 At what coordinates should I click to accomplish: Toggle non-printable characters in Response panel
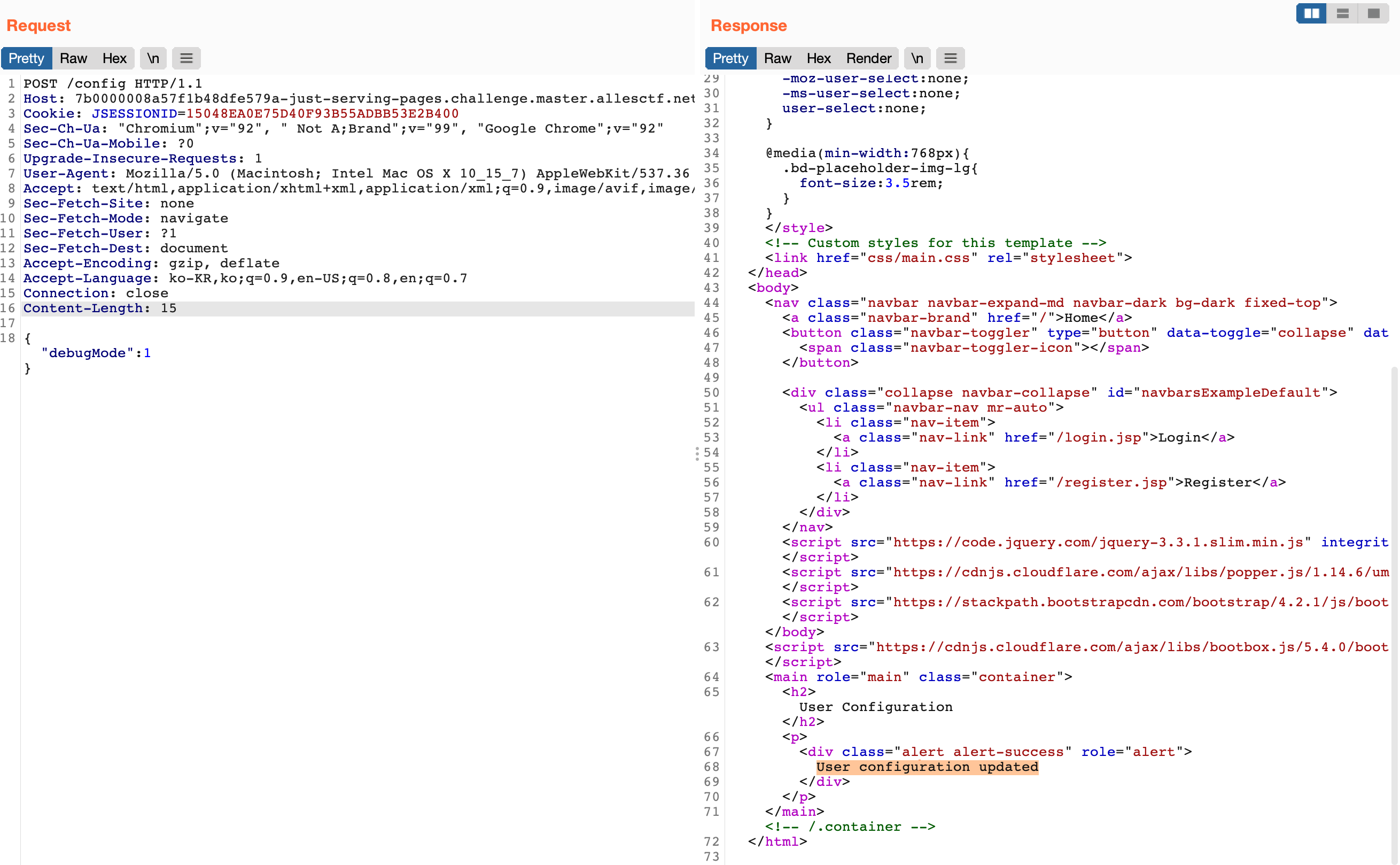pyautogui.click(x=917, y=58)
